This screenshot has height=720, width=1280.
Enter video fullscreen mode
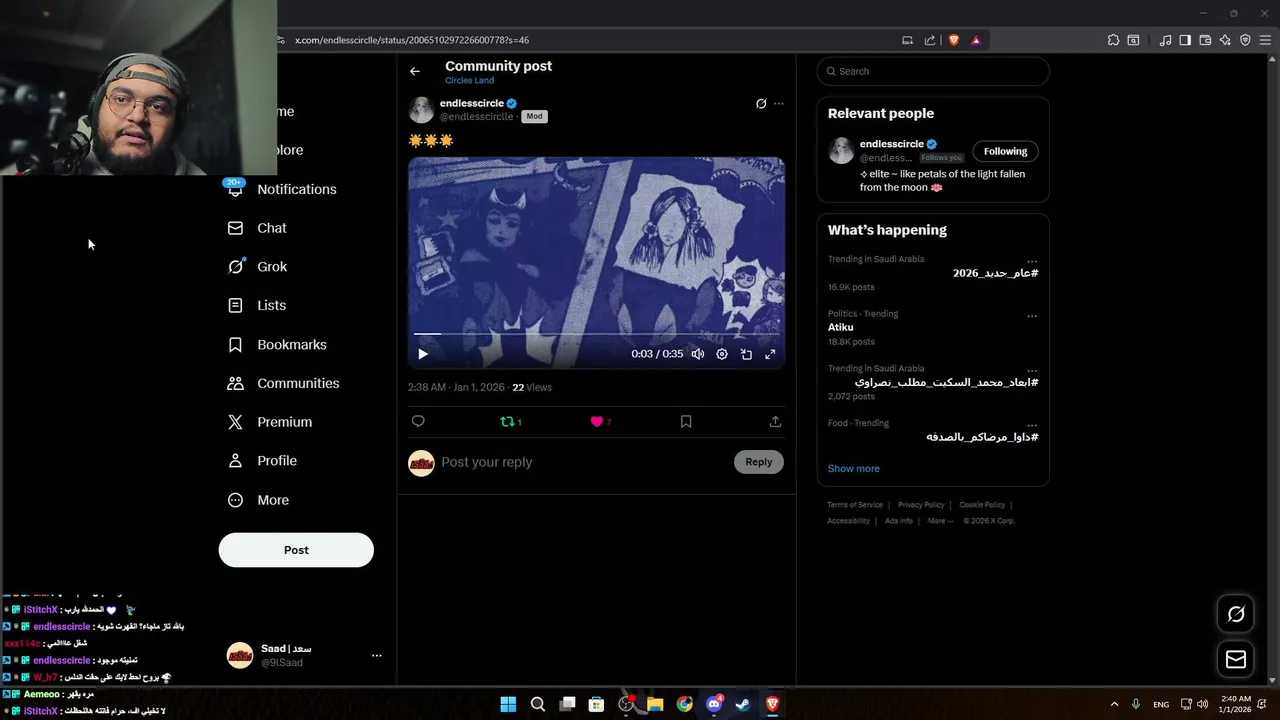click(x=770, y=354)
